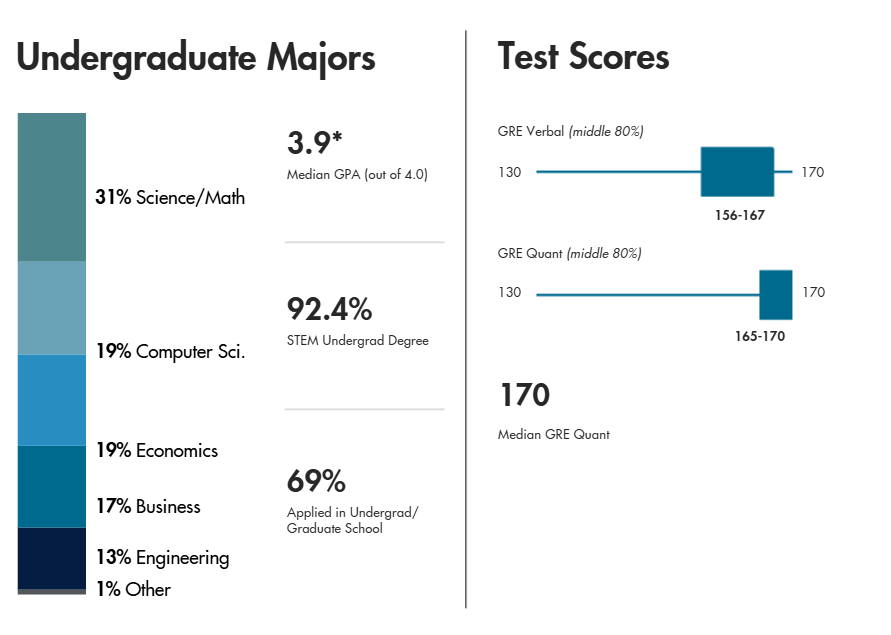Image resolution: width=891 pixels, height=635 pixels.
Task: Click the Engineering navy bar segment
Action: pos(52,558)
